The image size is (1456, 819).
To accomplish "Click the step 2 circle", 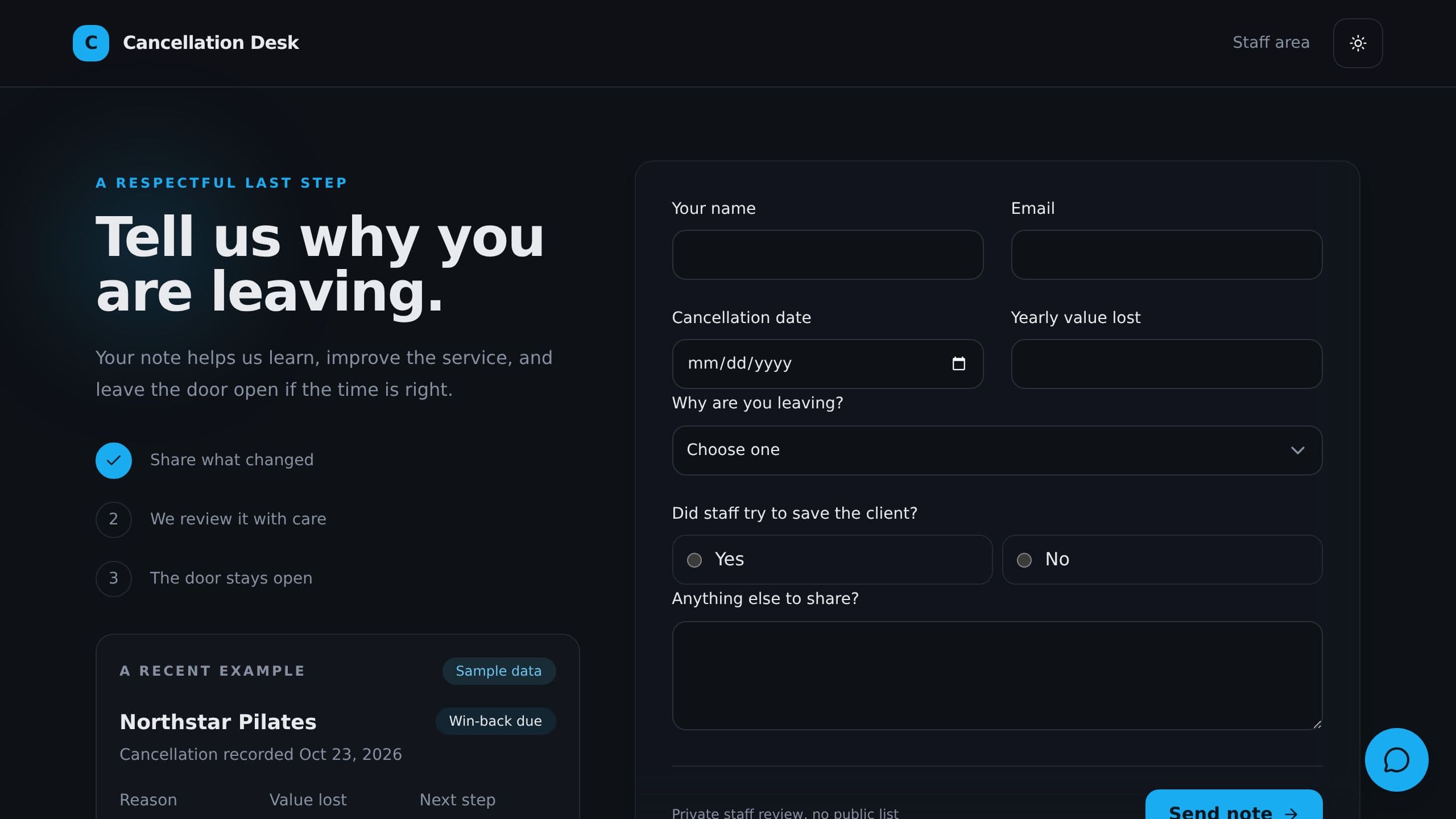I will point(114,519).
